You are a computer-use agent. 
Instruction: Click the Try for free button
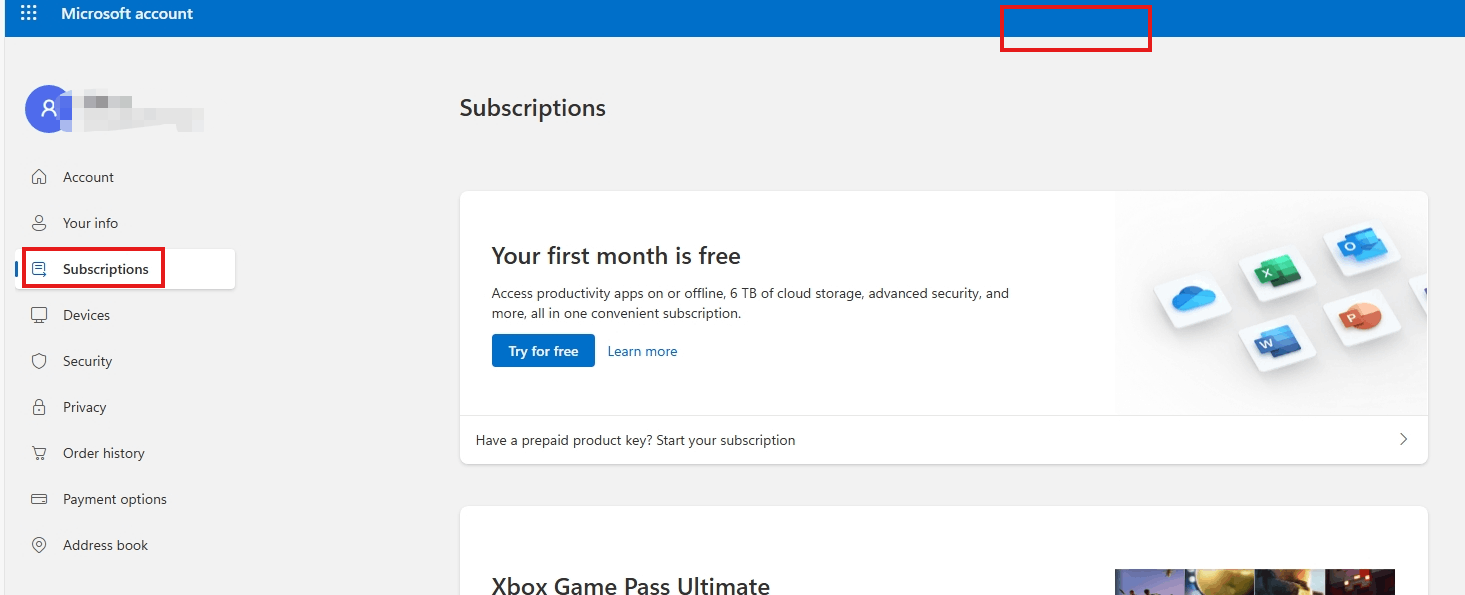543,351
